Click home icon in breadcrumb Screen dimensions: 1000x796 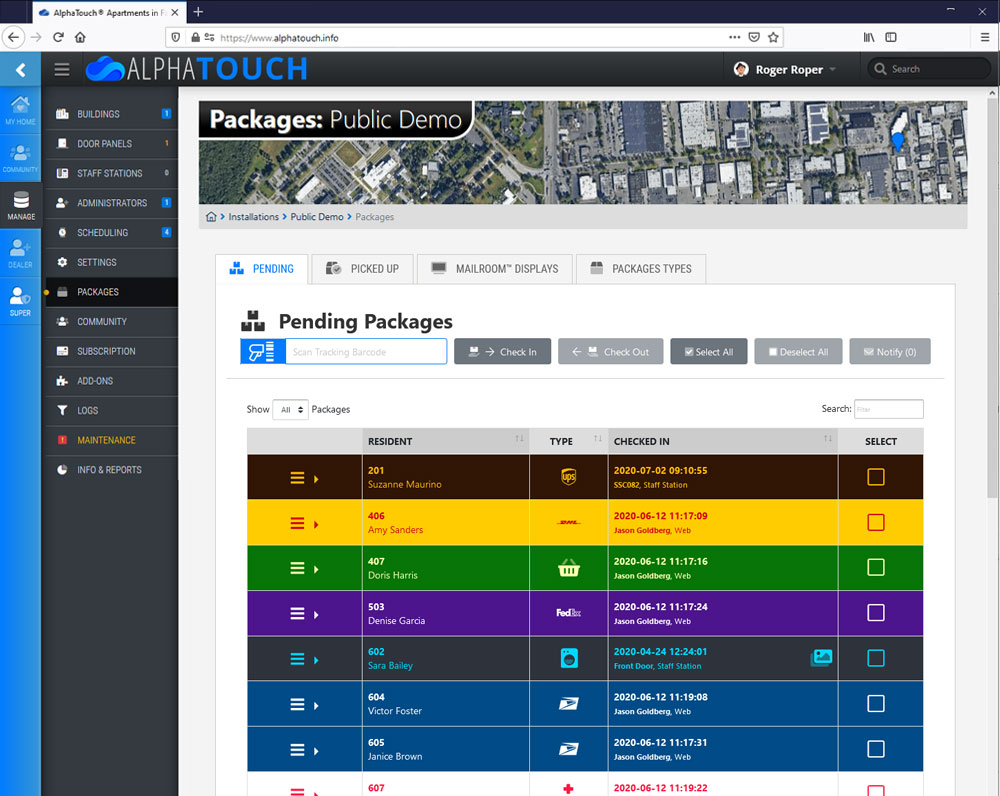coord(211,217)
